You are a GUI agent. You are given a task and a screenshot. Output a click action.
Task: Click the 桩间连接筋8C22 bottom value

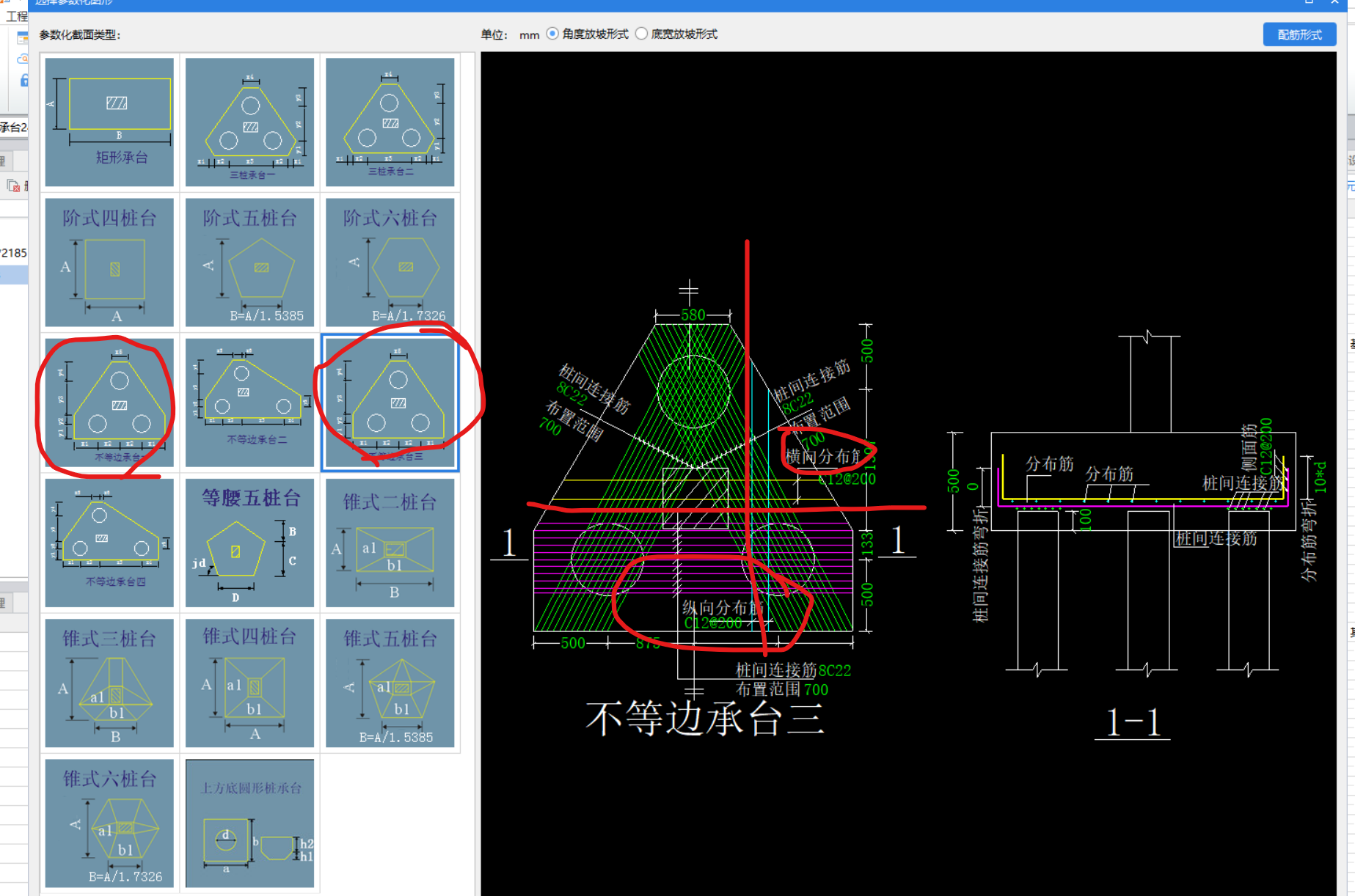pos(835,670)
